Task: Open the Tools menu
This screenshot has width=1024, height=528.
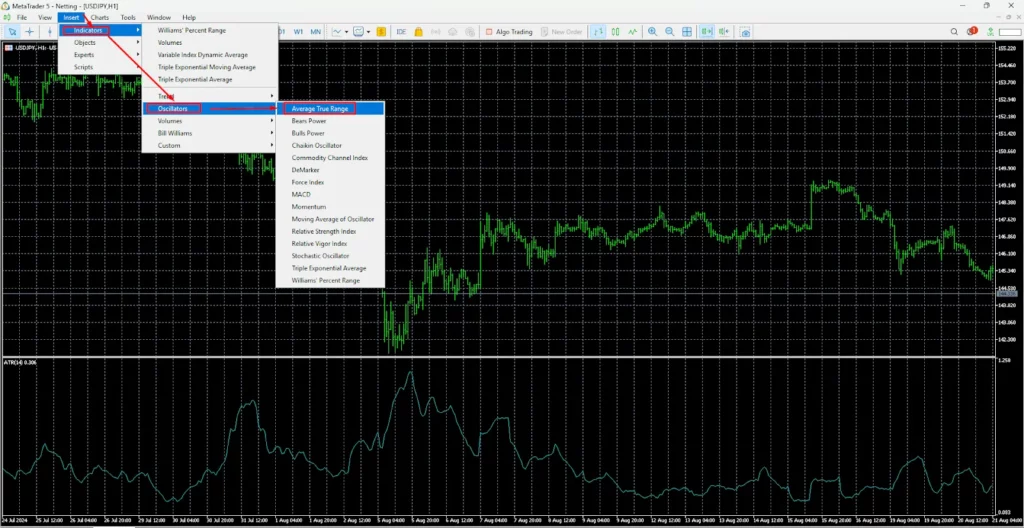Action: coord(128,18)
